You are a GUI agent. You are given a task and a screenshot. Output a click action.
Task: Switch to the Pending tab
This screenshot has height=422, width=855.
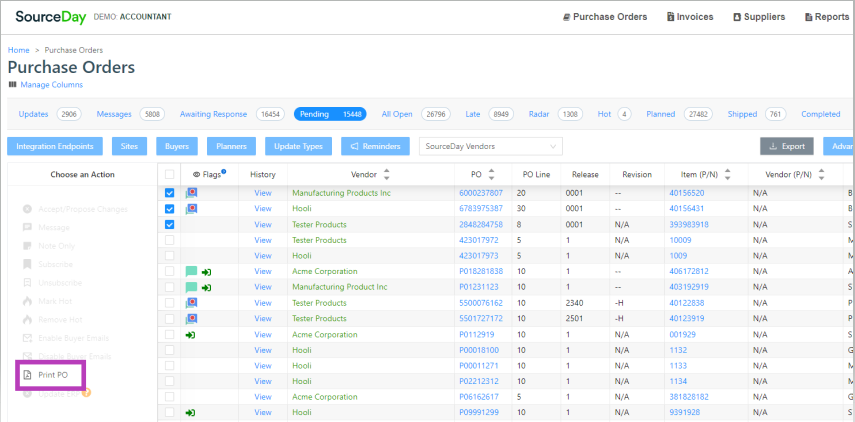point(330,114)
